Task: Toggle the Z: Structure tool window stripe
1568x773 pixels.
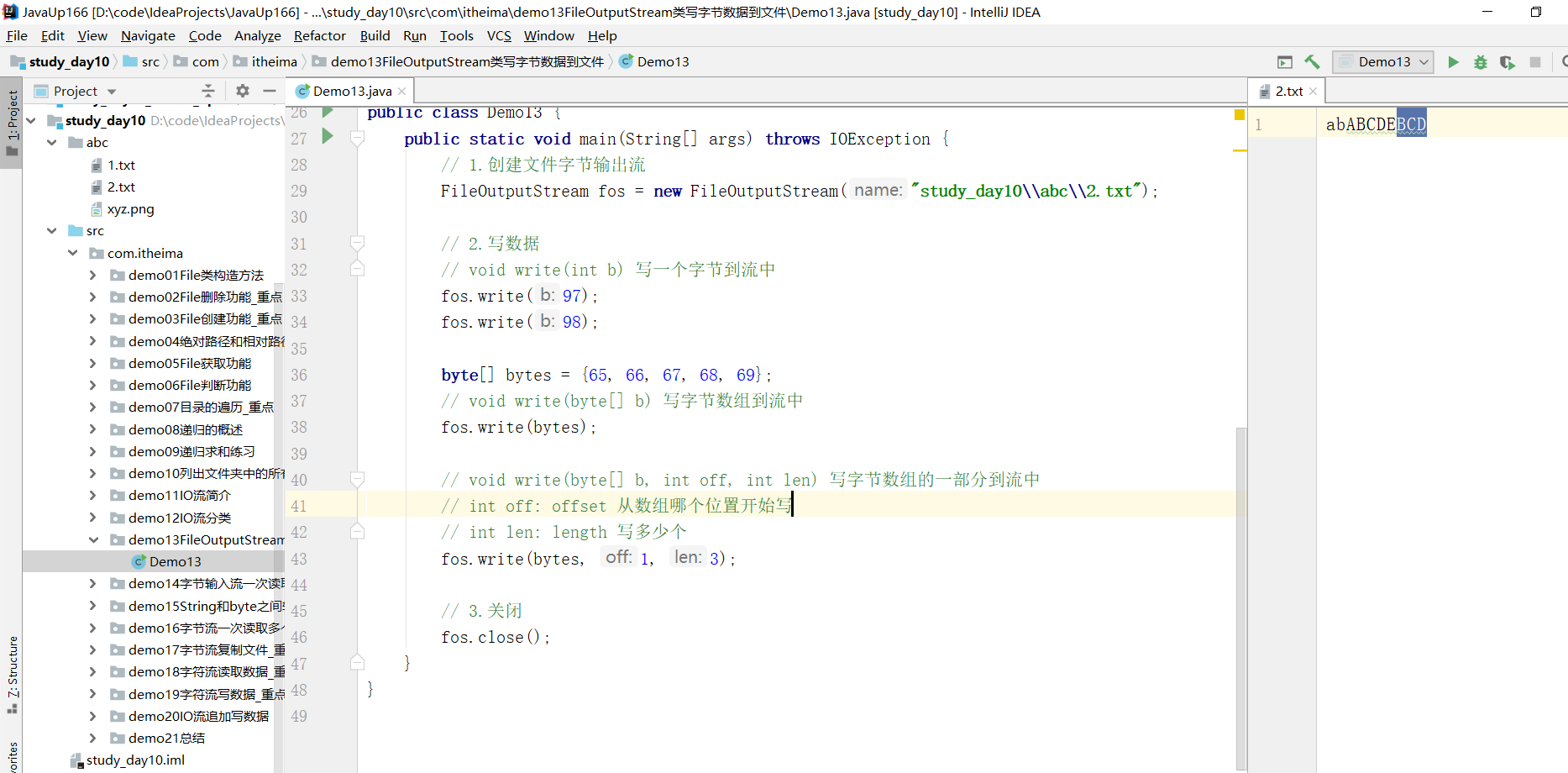Action: click(12, 675)
